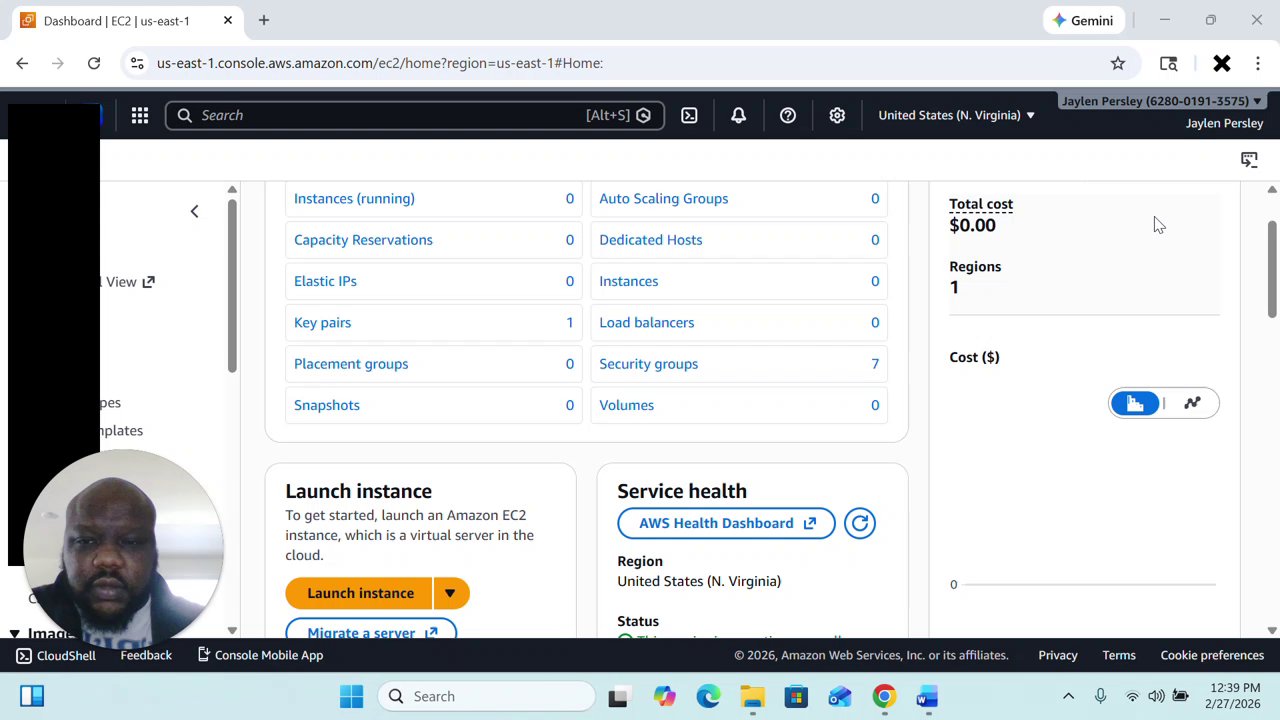
Task: Open Launch instance dropdown arrow
Action: point(450,593)
